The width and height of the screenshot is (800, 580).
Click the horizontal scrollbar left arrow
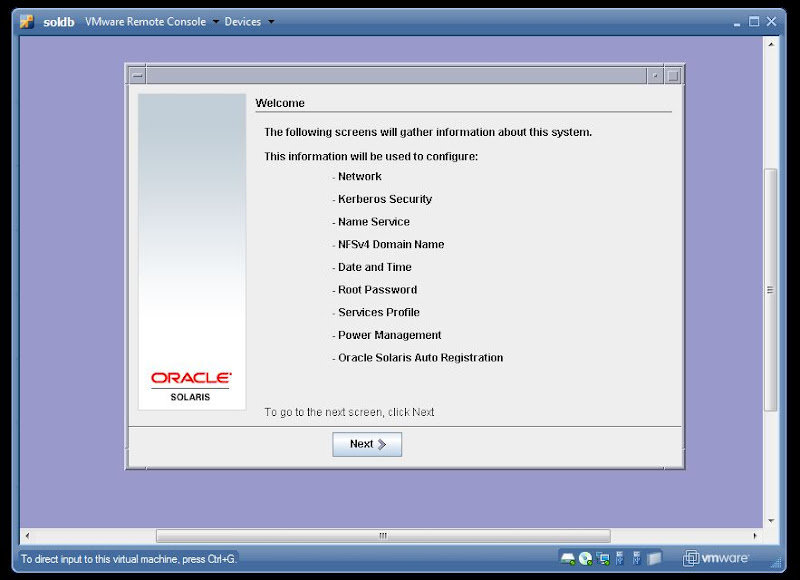click(28, 536)
